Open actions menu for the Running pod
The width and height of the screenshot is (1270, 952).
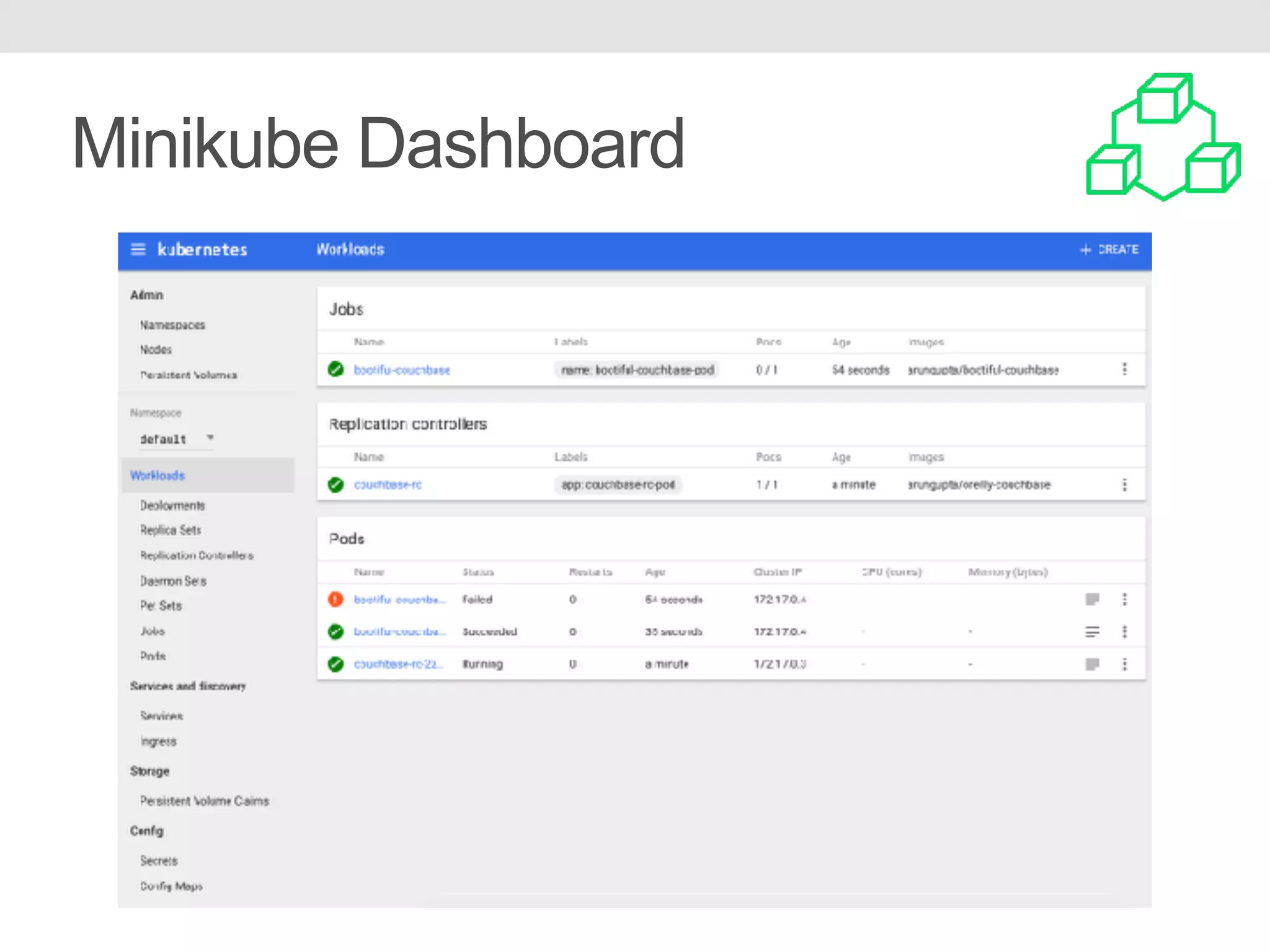tap(1124, 664)
